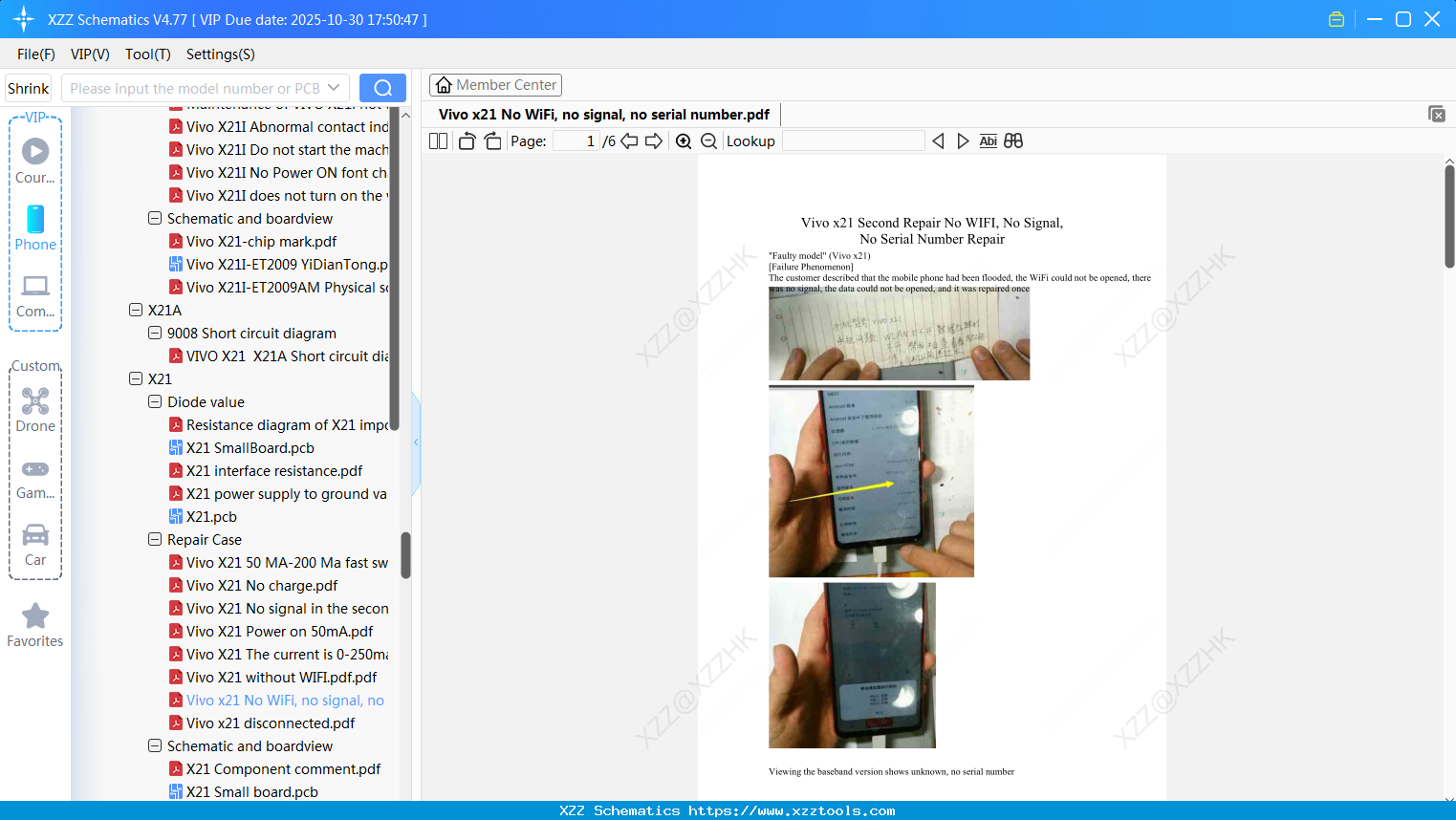Open Vivo X21 without WIFI.pdf.pdf
The width and height of the screenshot is (1456, 820).
click(281, 678)
